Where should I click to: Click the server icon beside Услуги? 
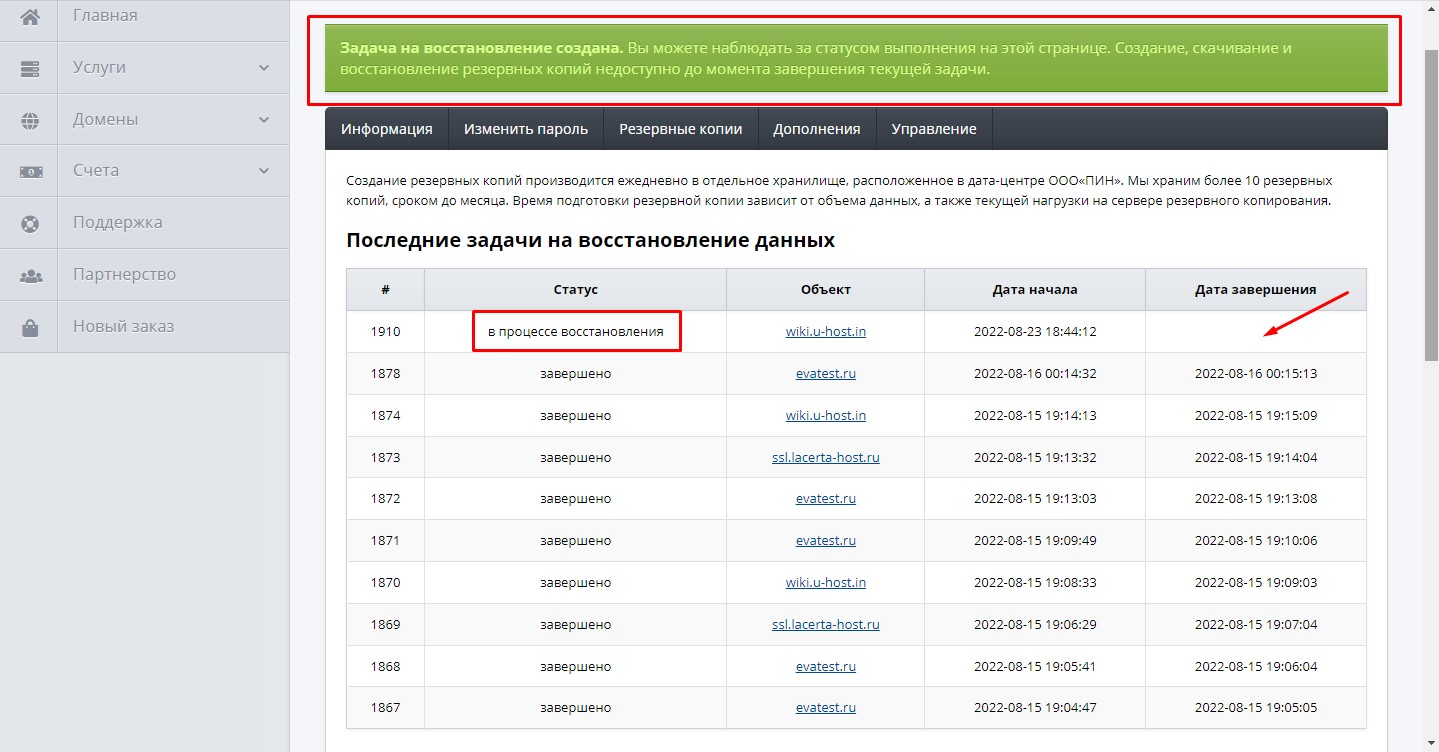click(x=30, y=68)
